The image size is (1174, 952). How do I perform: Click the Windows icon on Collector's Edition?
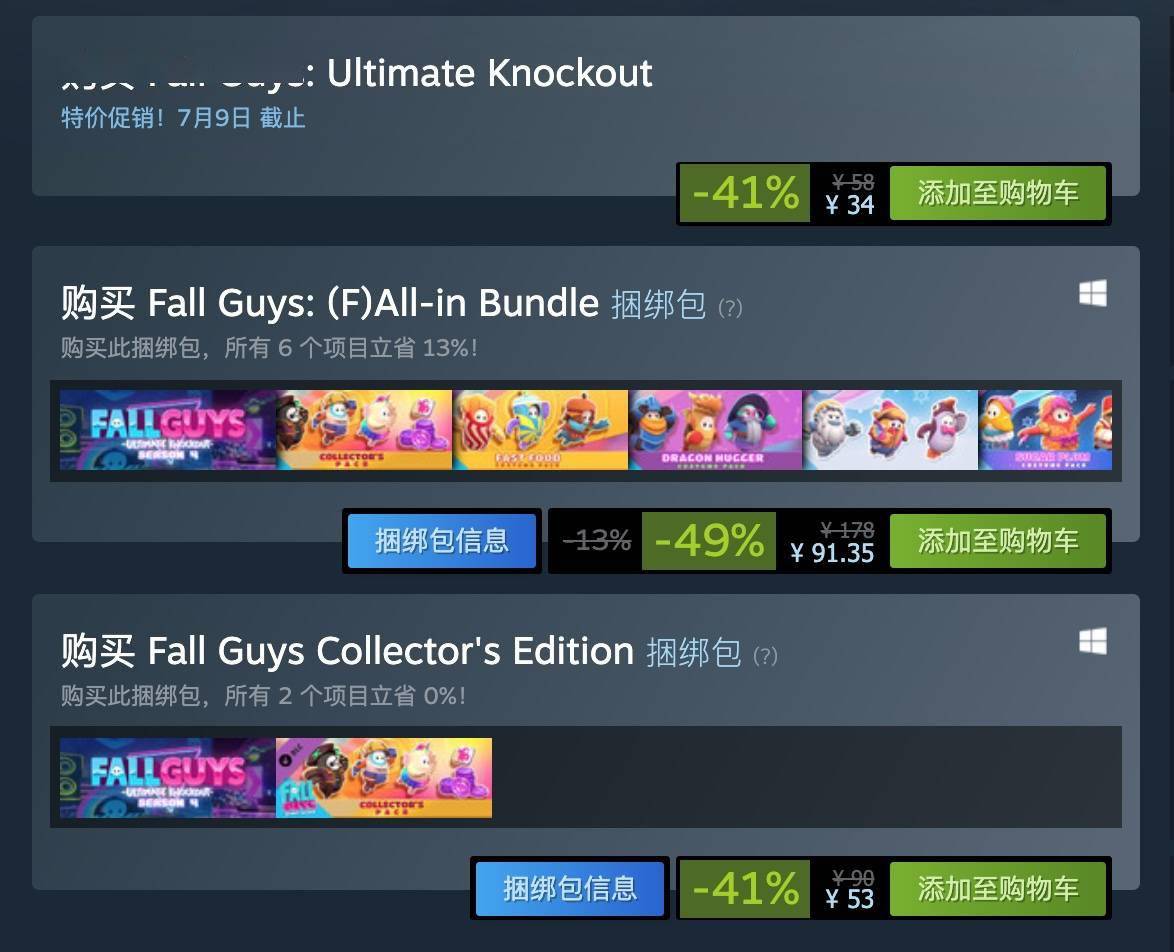(x=1092, y=642)
